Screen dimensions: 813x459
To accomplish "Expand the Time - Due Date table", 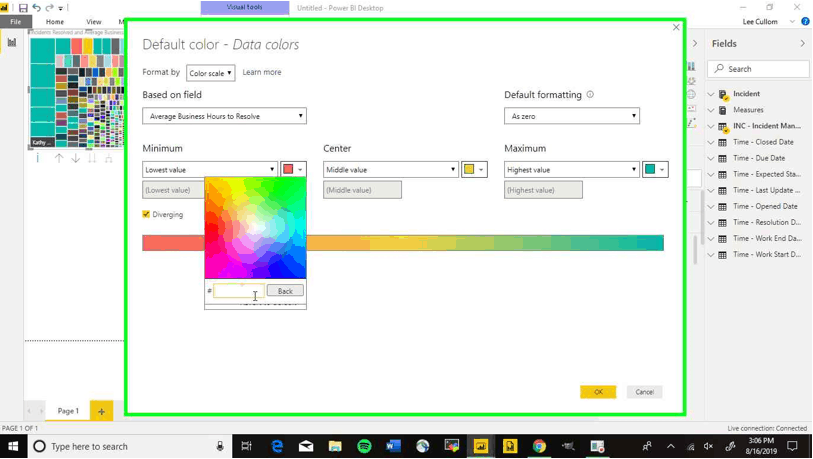I will point(711,158).
